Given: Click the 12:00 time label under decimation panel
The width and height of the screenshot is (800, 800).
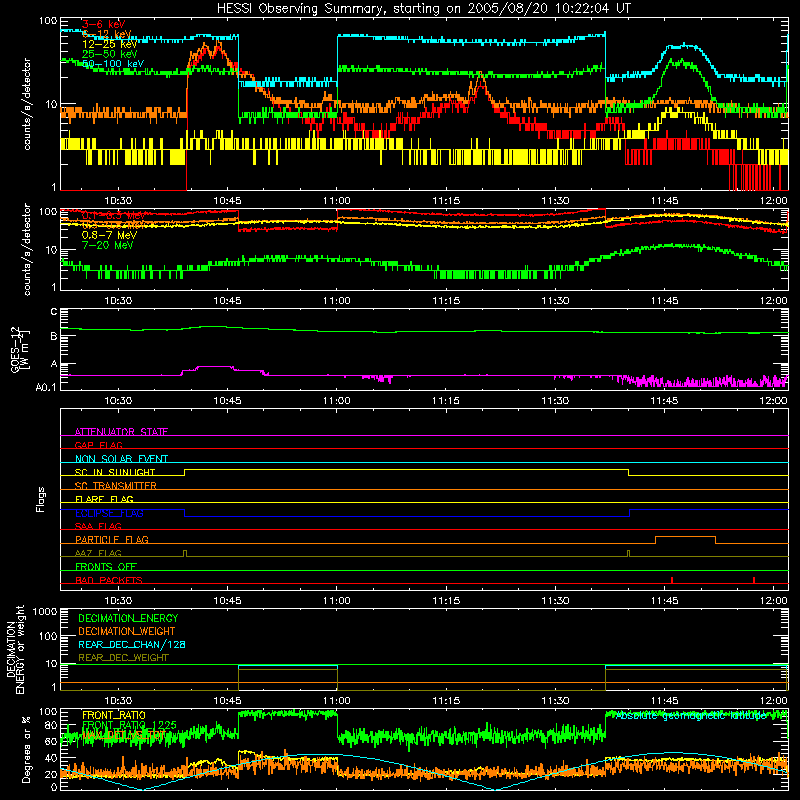Looking at the screenshot, I should click(x=773, y=701).
